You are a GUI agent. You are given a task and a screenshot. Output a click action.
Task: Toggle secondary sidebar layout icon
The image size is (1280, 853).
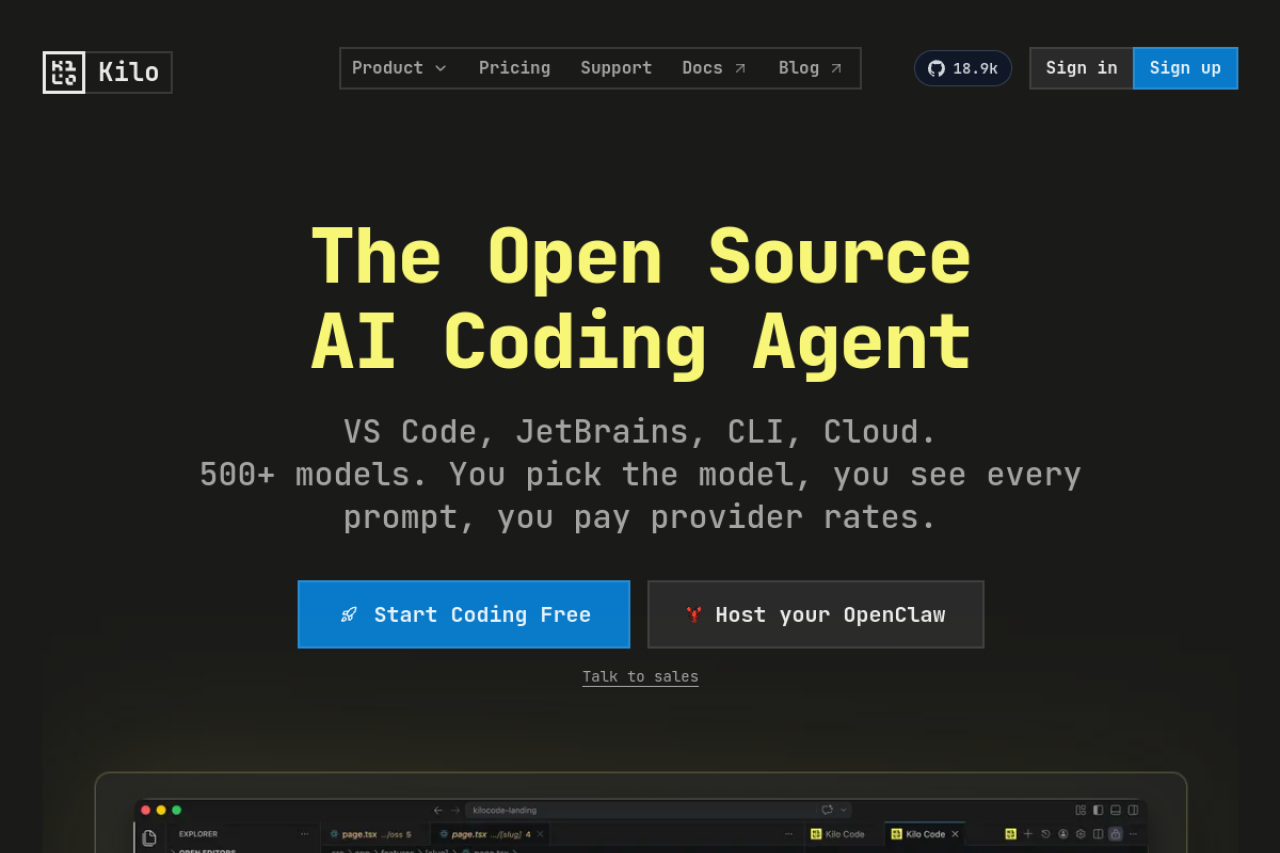coord(1133,810)
